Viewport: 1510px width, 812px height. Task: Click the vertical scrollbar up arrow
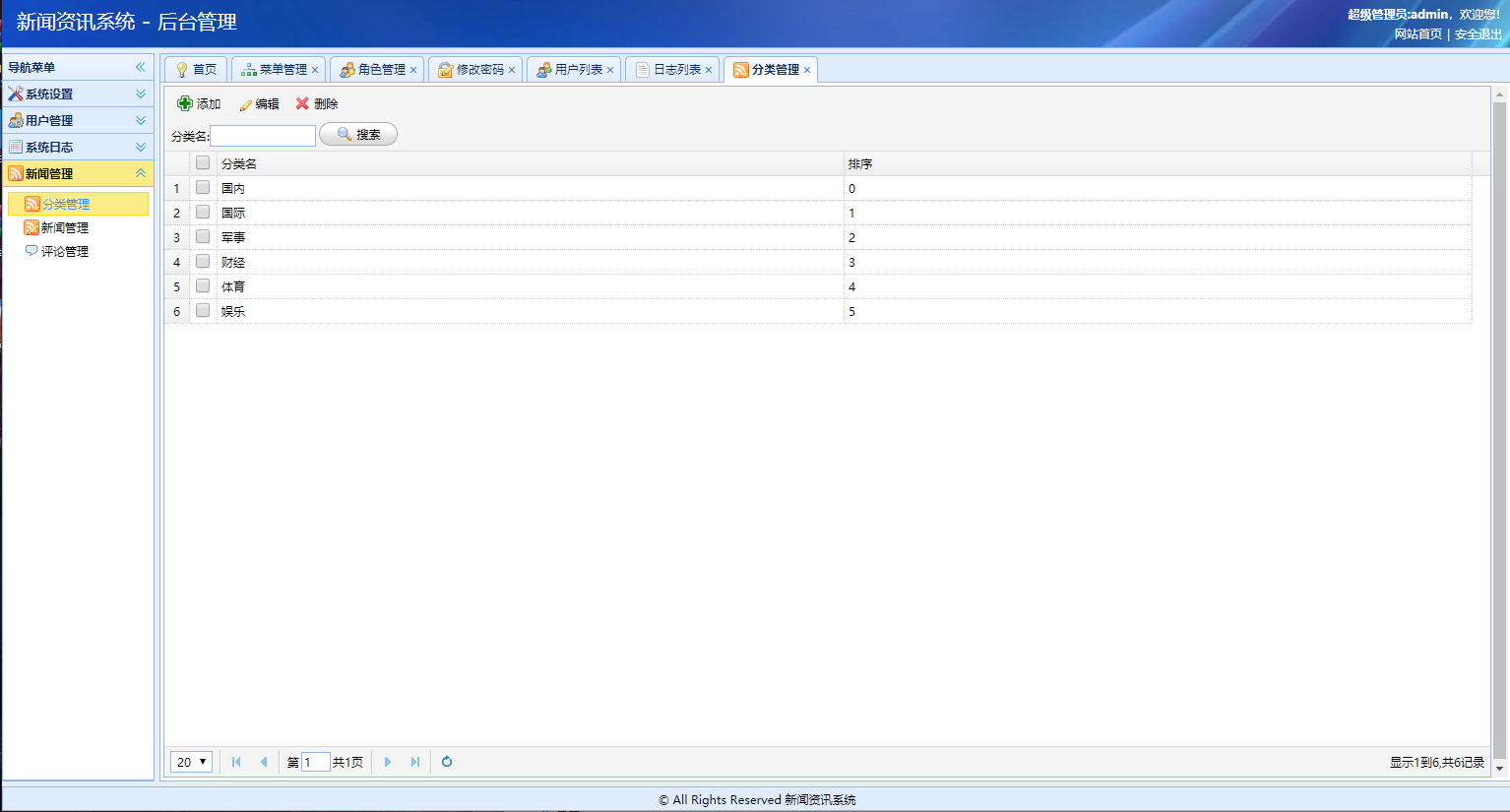click(x=1500, y=95)
